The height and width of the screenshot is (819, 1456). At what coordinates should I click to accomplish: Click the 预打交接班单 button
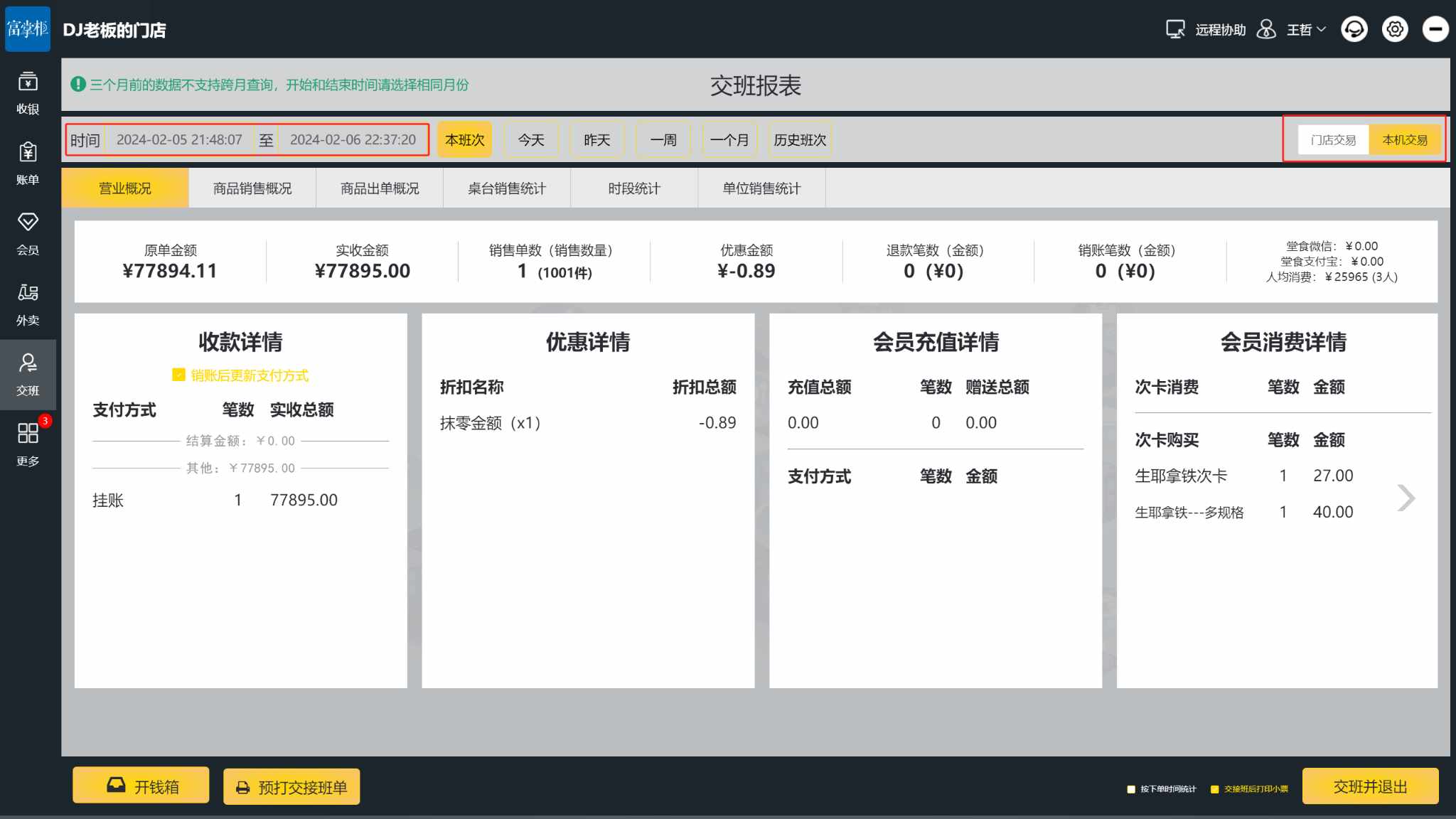[291, 787]
